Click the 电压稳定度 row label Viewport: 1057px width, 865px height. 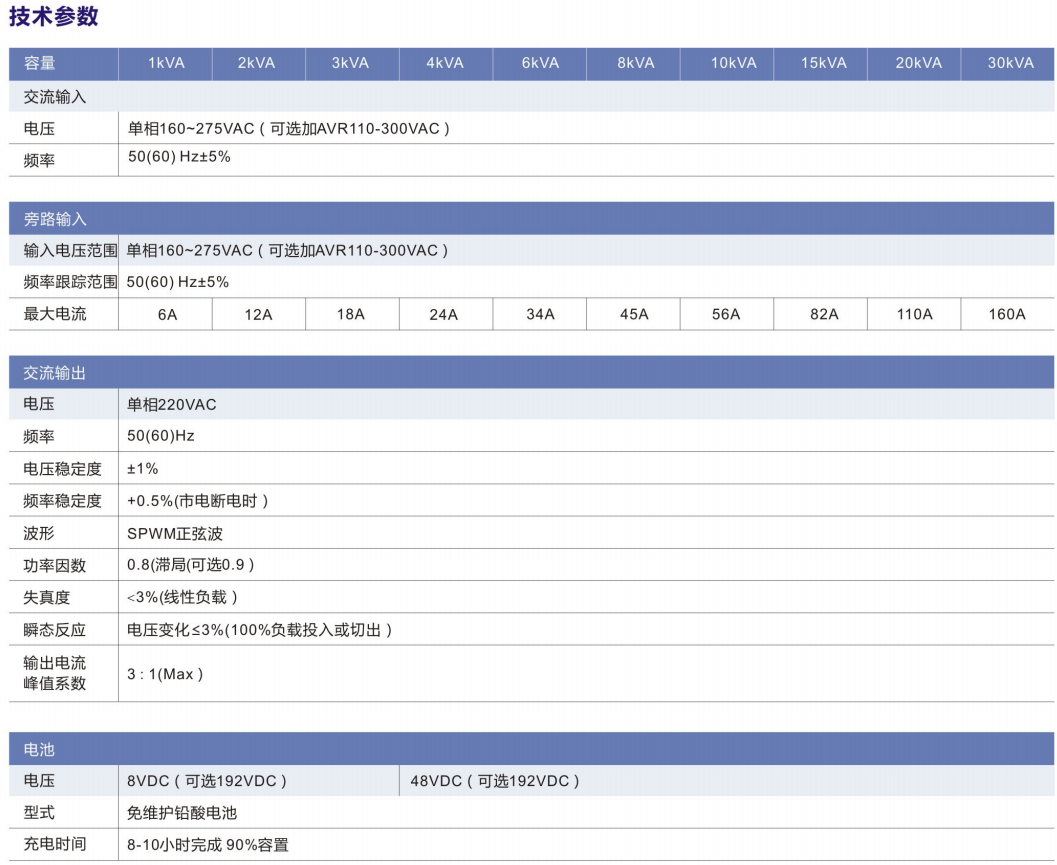[62, 469]
